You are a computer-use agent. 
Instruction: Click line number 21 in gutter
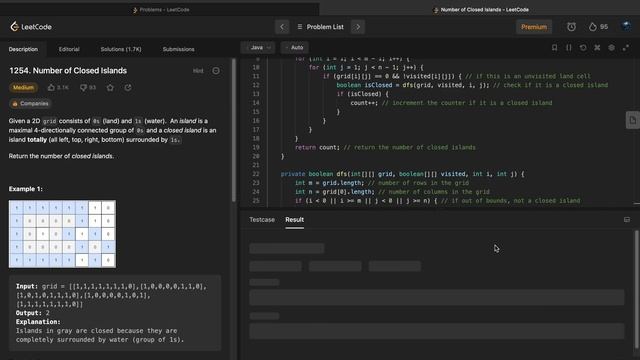[x=256, y=165]
